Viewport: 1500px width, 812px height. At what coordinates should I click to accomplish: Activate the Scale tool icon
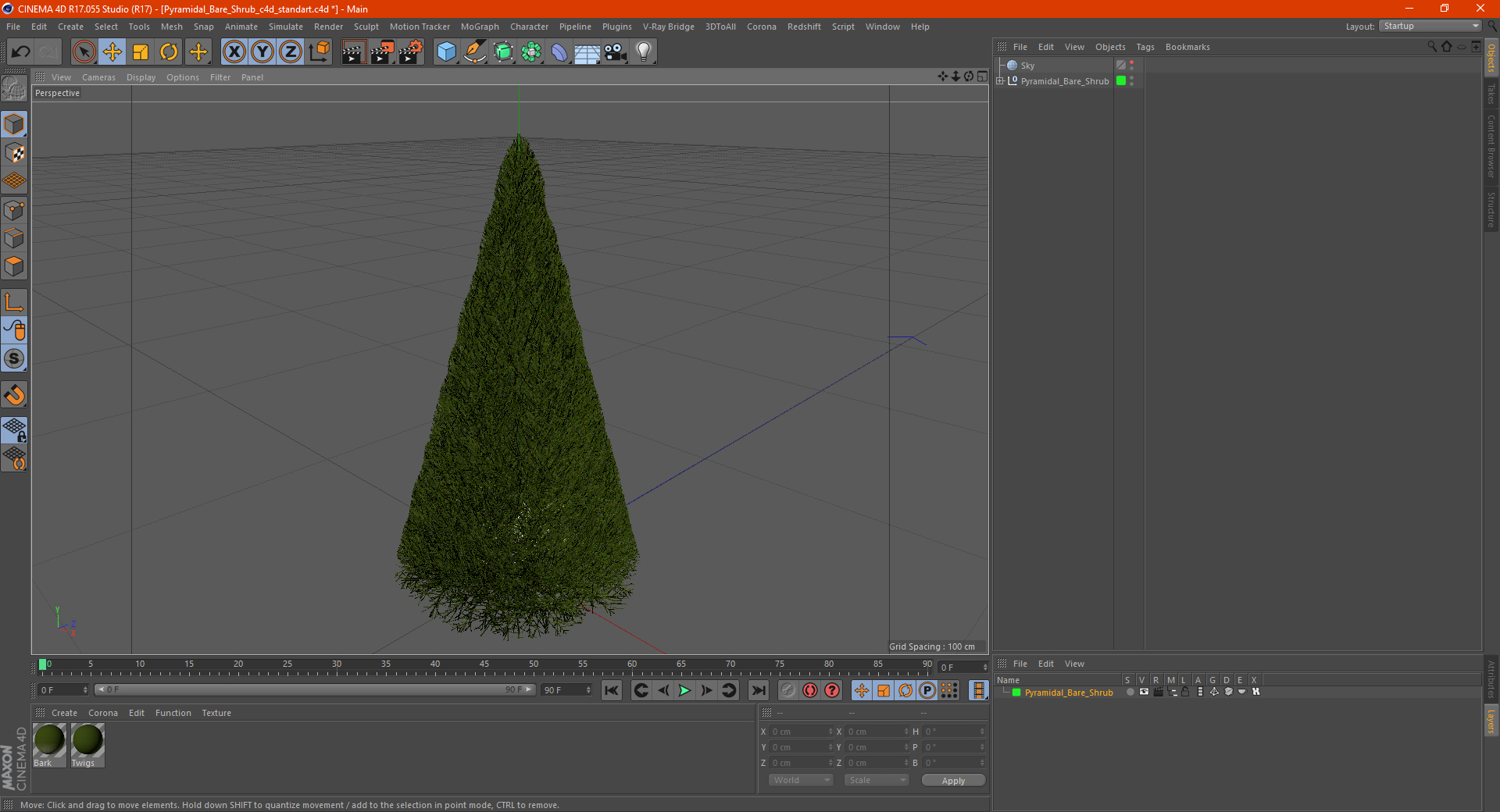(x=141, y=52)
